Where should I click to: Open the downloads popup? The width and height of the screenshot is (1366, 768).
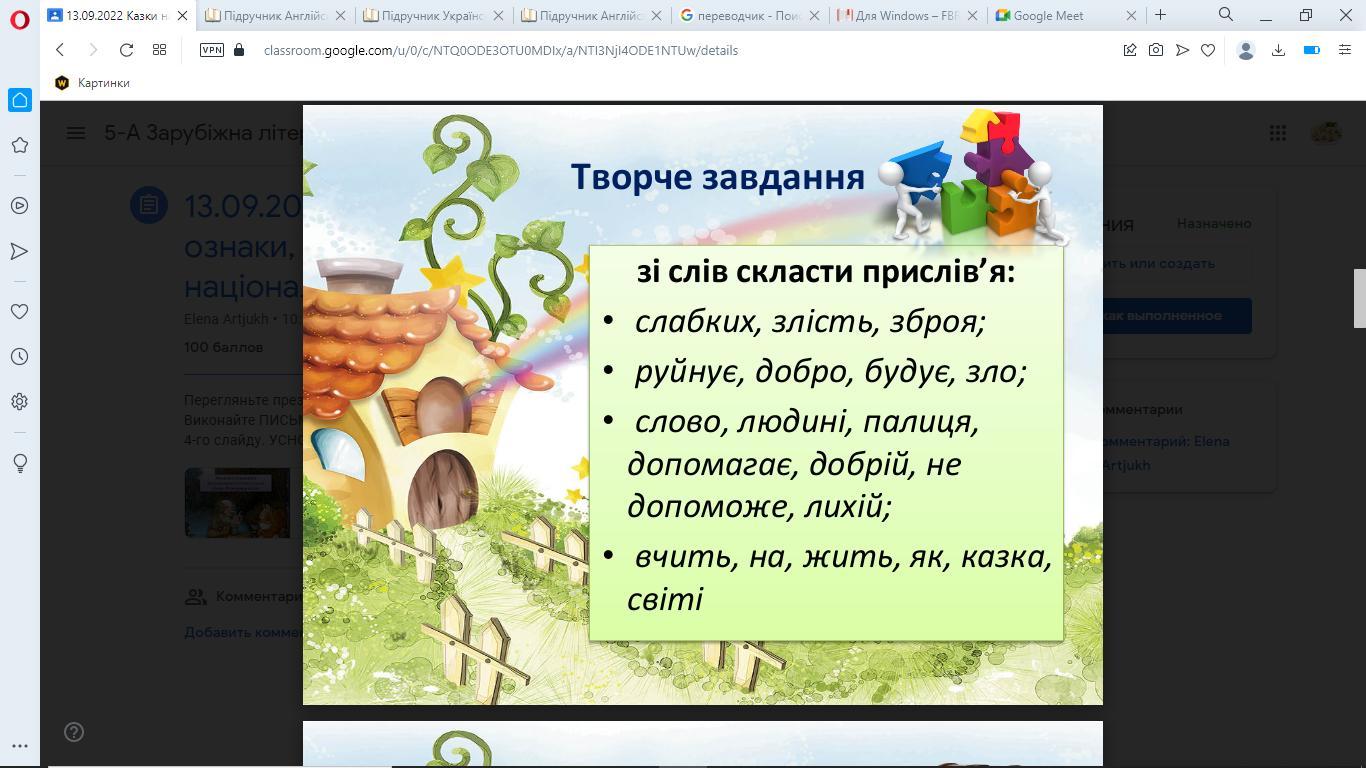(x=1278, y=50)
